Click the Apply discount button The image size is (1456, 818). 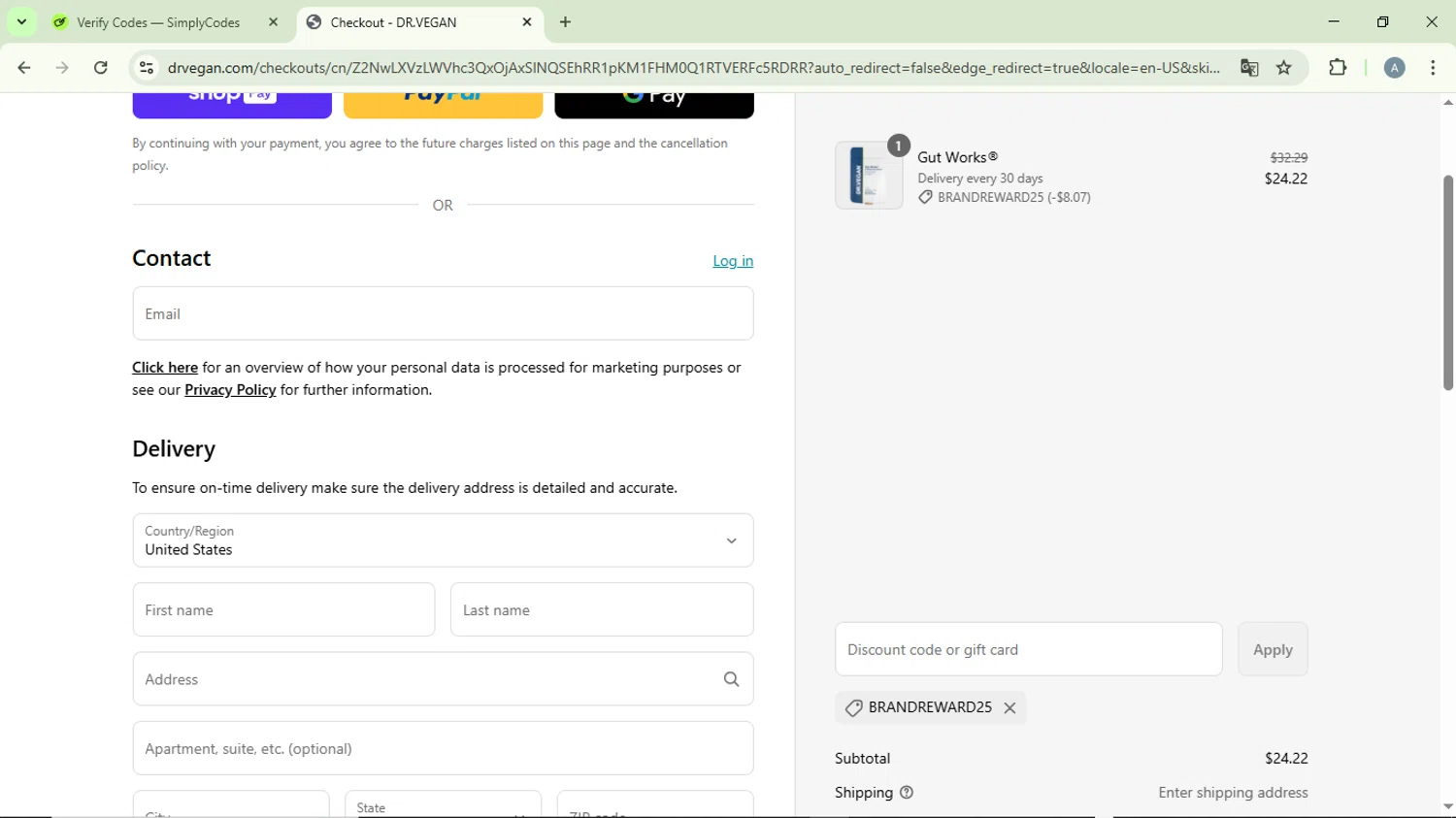1273,649
